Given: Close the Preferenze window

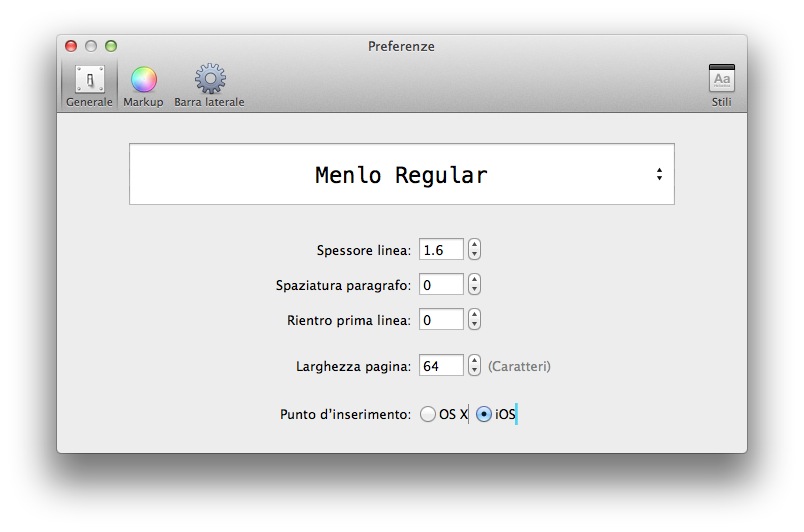Looking at the screenshot, I should click(x=71, y=46).
